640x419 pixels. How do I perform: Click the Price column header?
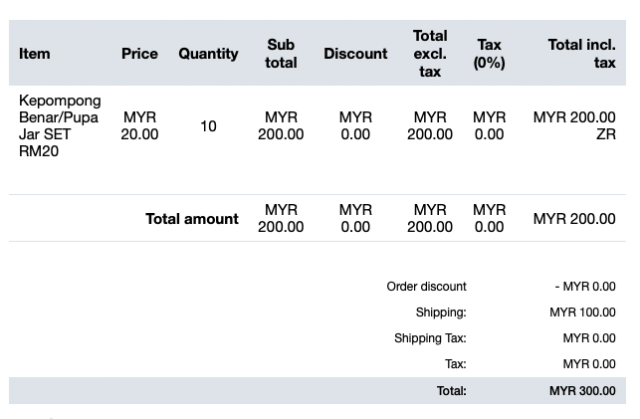point(140,55)
